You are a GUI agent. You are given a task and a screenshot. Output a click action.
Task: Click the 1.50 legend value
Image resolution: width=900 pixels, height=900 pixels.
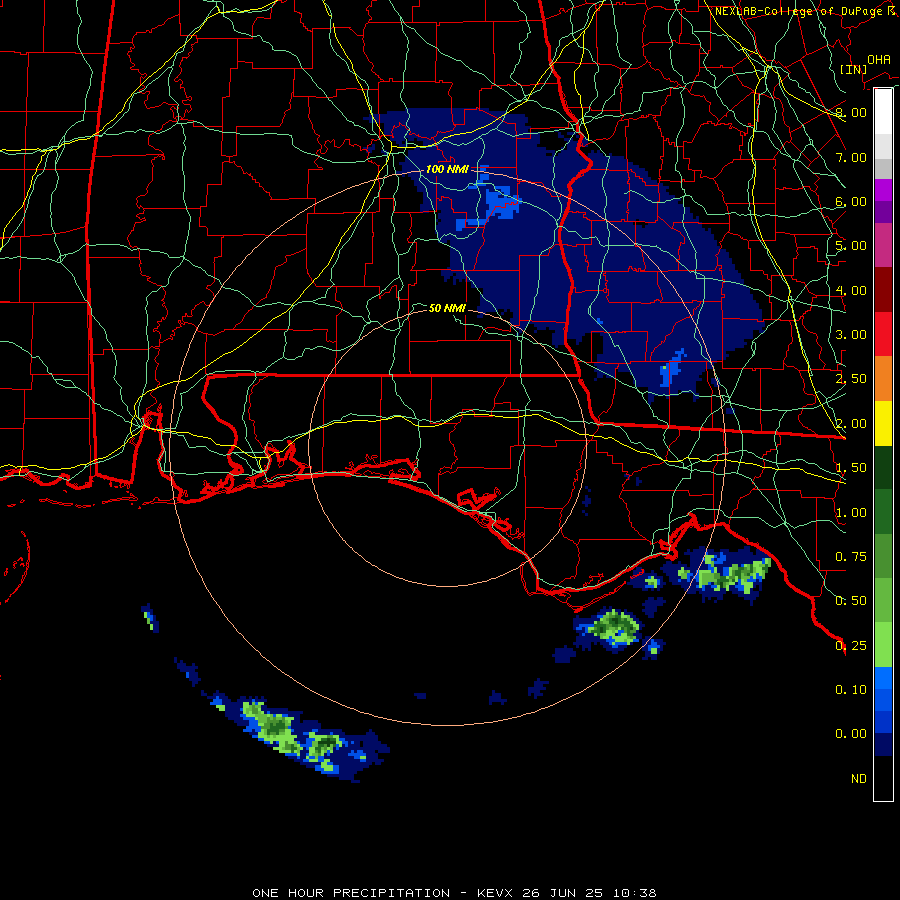point(850,468)
